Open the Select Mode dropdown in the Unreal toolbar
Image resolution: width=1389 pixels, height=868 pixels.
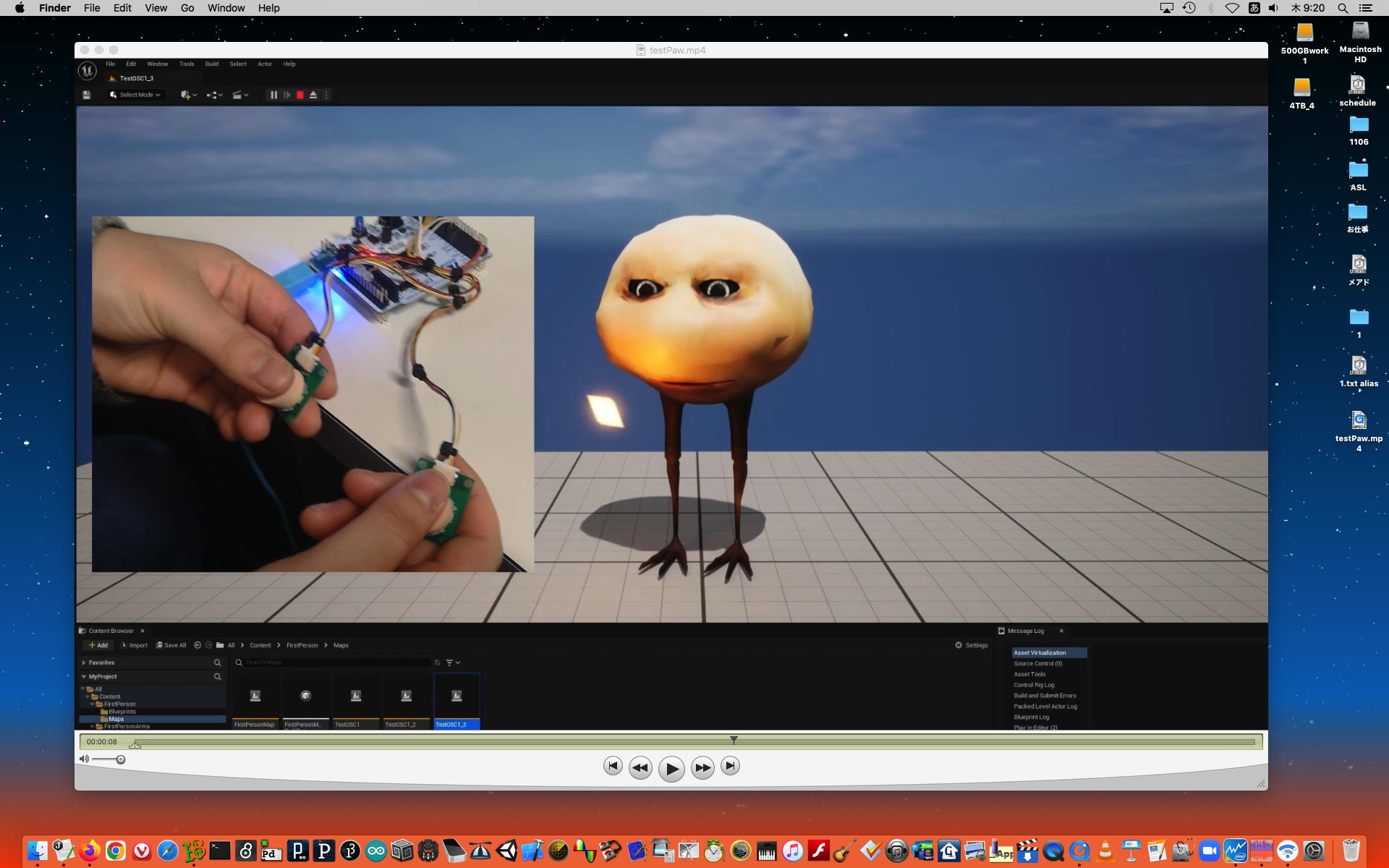[x=135, y=95]
